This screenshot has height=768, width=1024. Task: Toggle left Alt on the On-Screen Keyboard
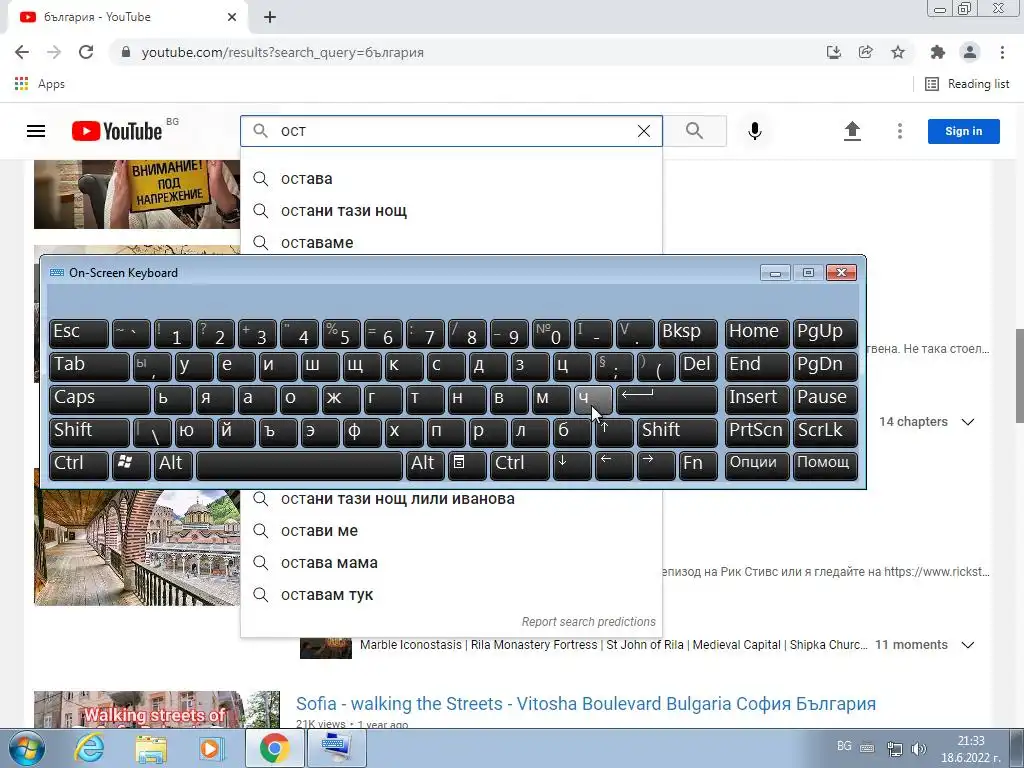pos(173,464)
